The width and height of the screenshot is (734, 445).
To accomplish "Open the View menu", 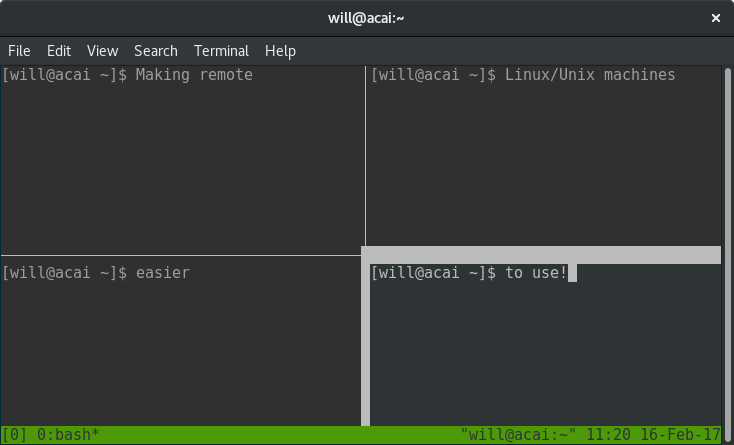I will [103, 51].
